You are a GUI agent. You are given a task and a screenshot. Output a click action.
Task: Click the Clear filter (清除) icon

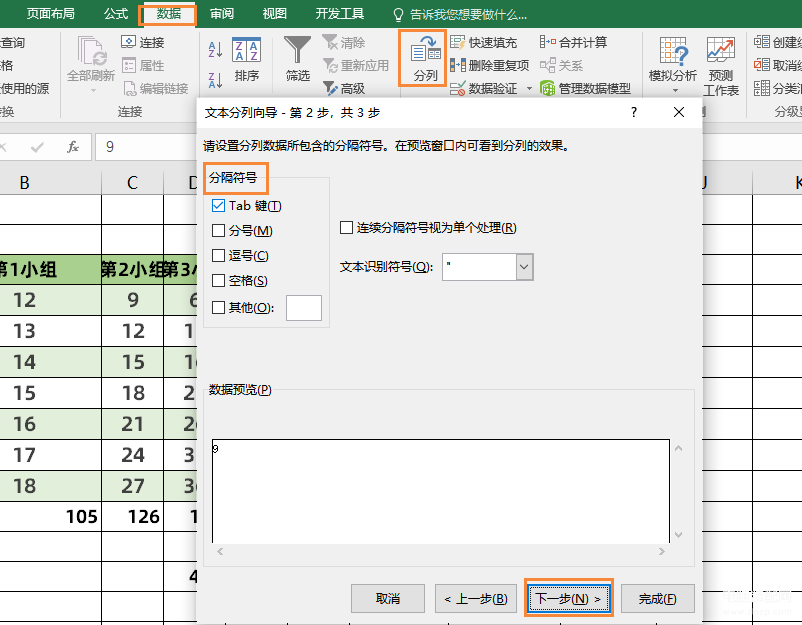tap(330, 42)
